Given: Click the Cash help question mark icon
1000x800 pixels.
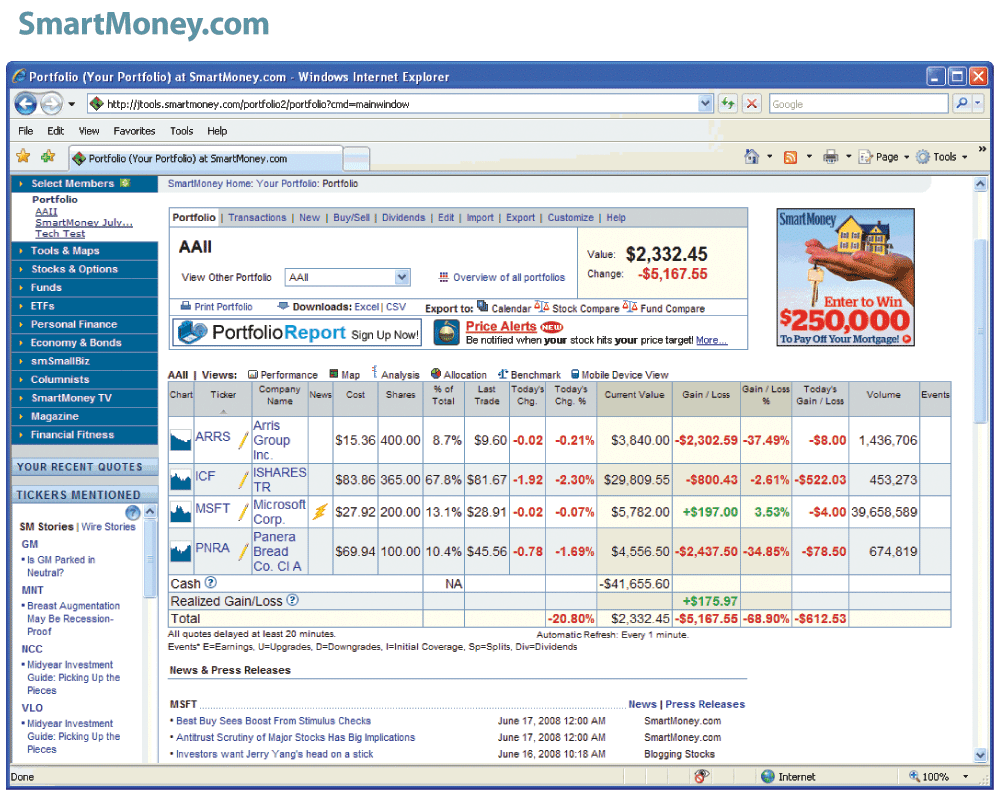Looking at the screenshot, I should point(211,583).
